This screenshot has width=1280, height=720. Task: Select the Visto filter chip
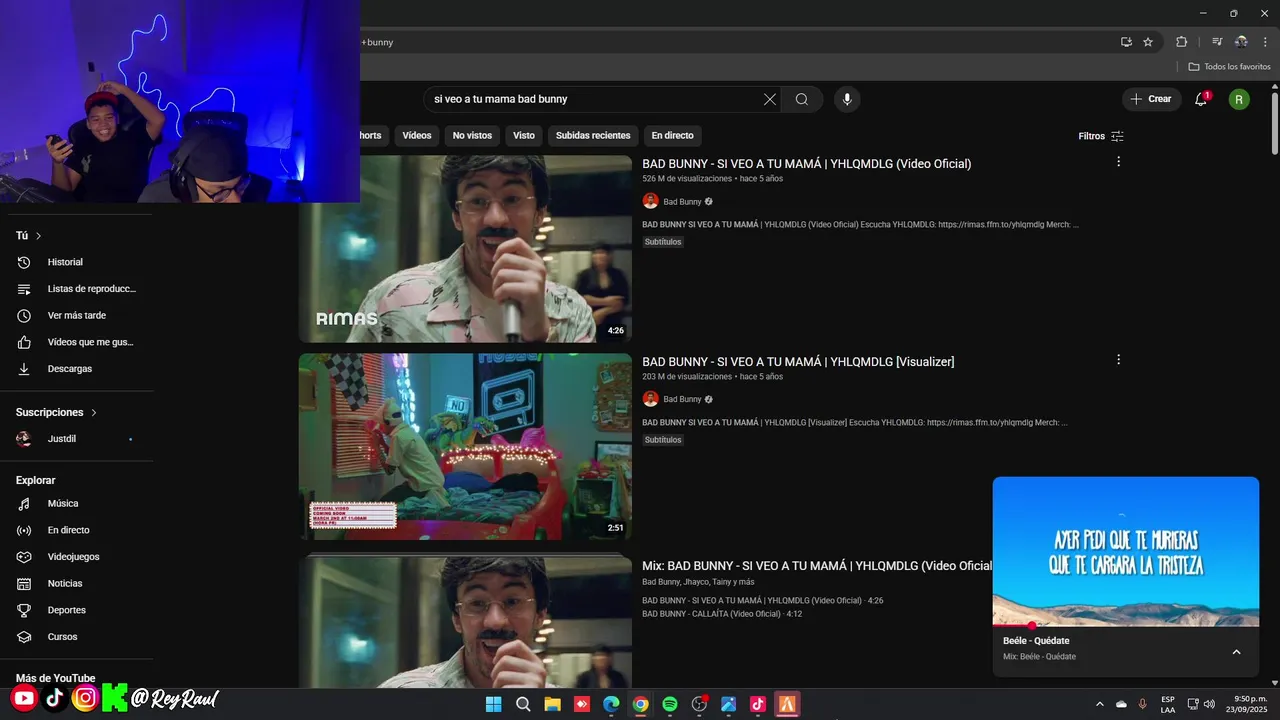524,136
